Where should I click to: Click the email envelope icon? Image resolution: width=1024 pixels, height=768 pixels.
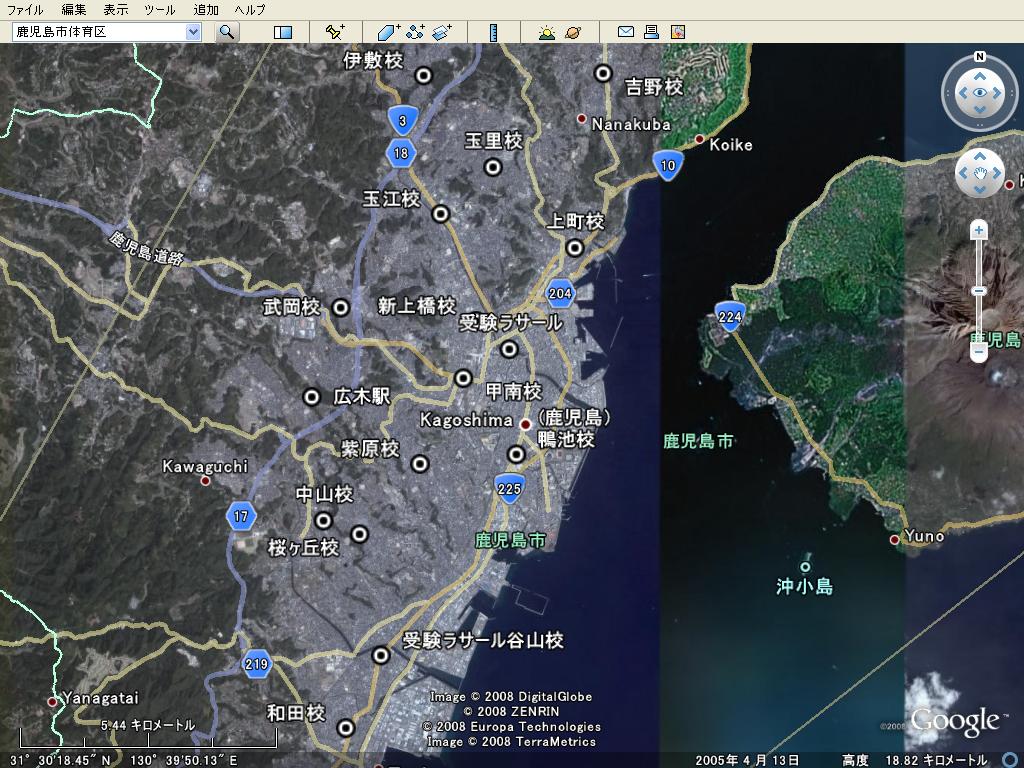pyautogui.click(x=626, y=31)
